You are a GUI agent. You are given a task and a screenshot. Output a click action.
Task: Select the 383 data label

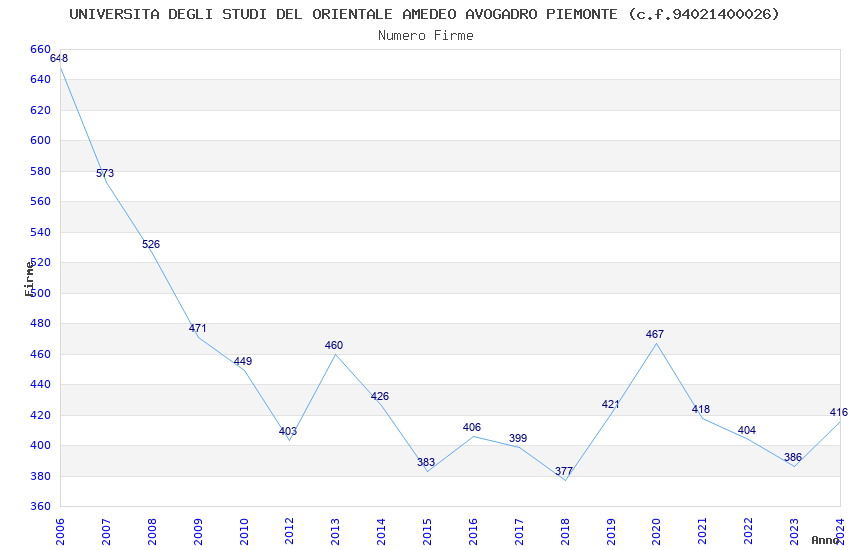(426, 462)
